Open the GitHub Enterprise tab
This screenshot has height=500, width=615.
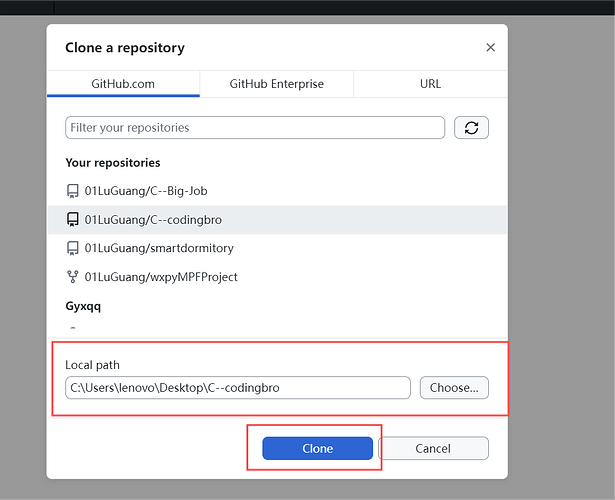click(x=277, y=84)
